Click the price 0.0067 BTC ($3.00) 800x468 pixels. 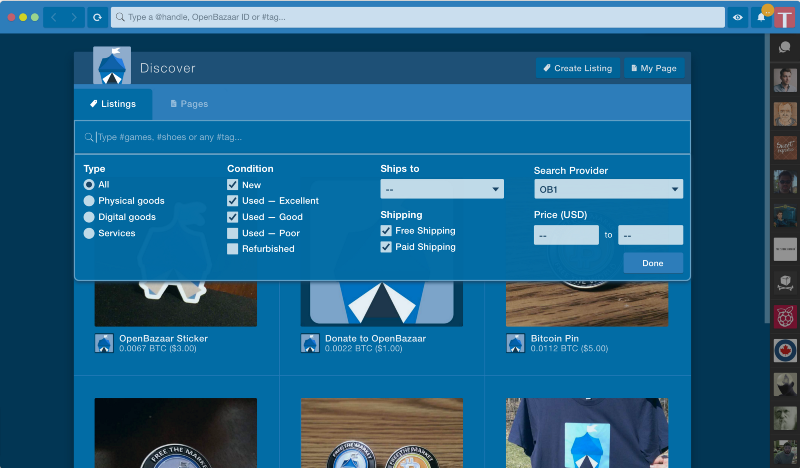[x=158, y=349]
